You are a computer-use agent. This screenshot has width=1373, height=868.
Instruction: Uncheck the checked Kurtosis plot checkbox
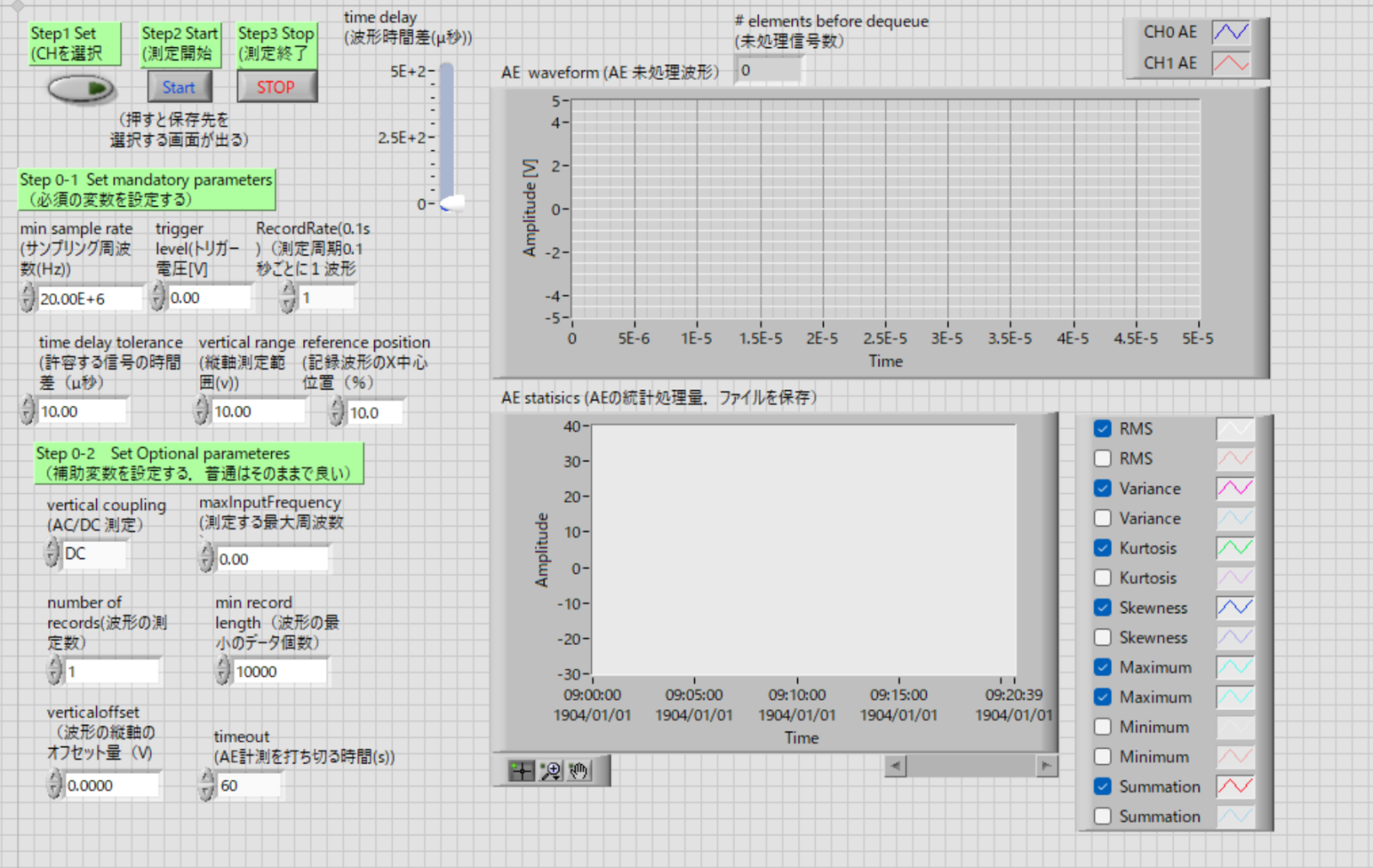[1103, 548]
